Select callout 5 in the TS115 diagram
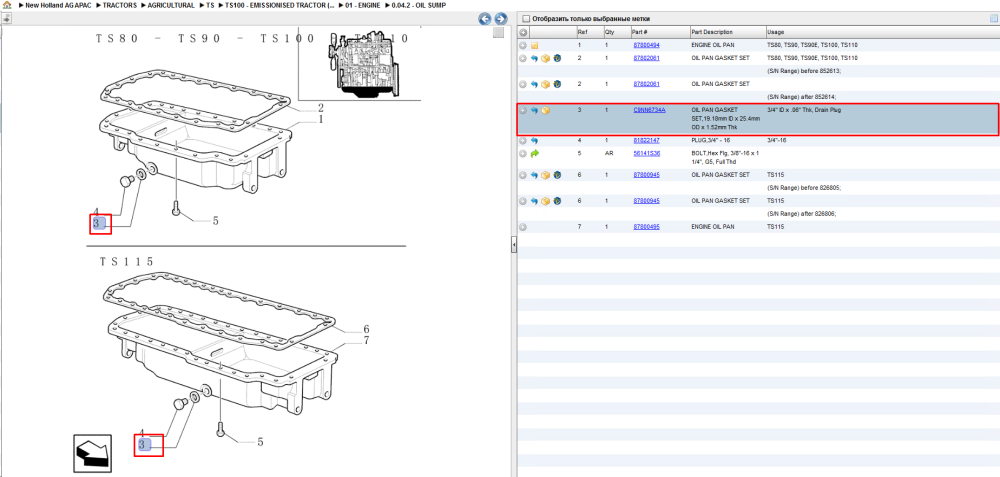1000x477 pixels. [x=260, y=441]
